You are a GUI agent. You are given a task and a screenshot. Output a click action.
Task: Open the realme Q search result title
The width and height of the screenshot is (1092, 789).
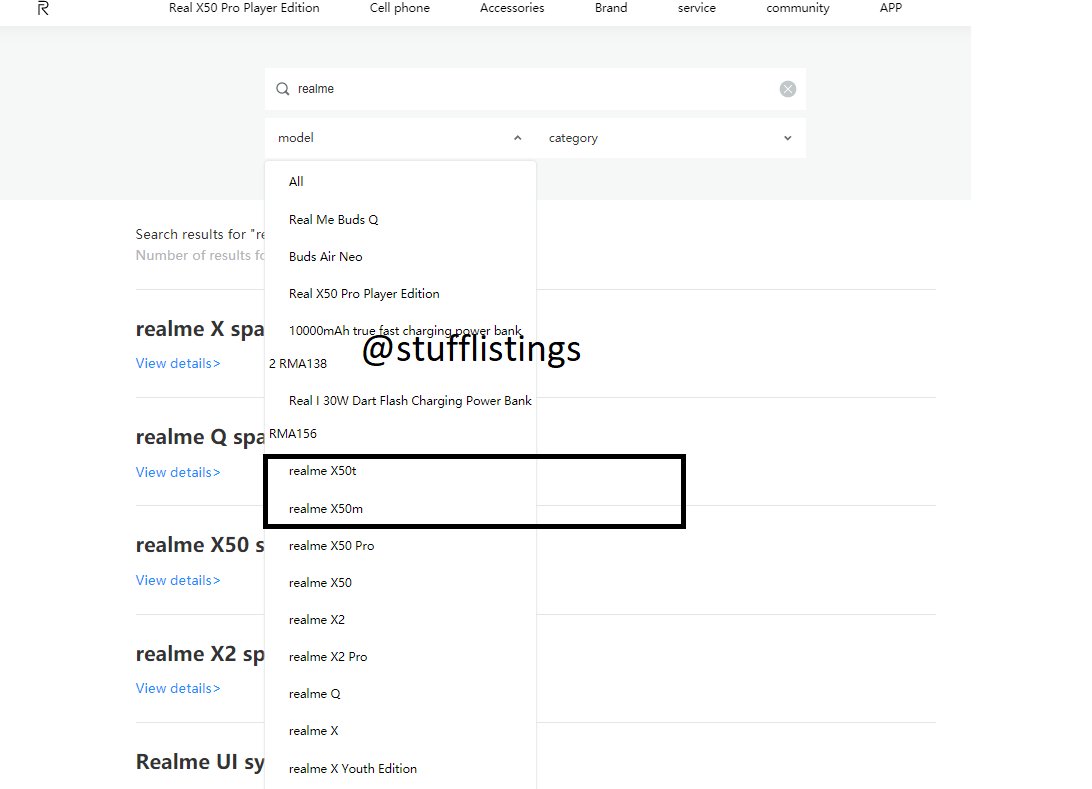(x=200, y=437)
